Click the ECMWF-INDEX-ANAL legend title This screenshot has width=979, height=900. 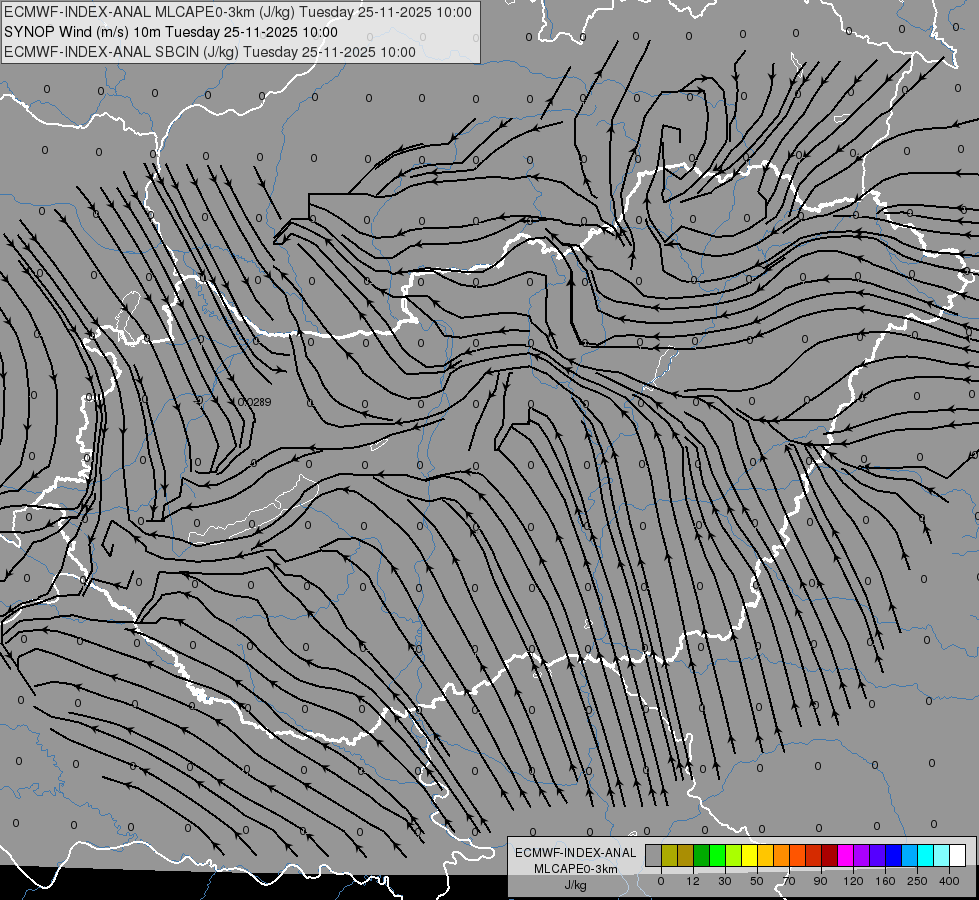coord(576,853)
